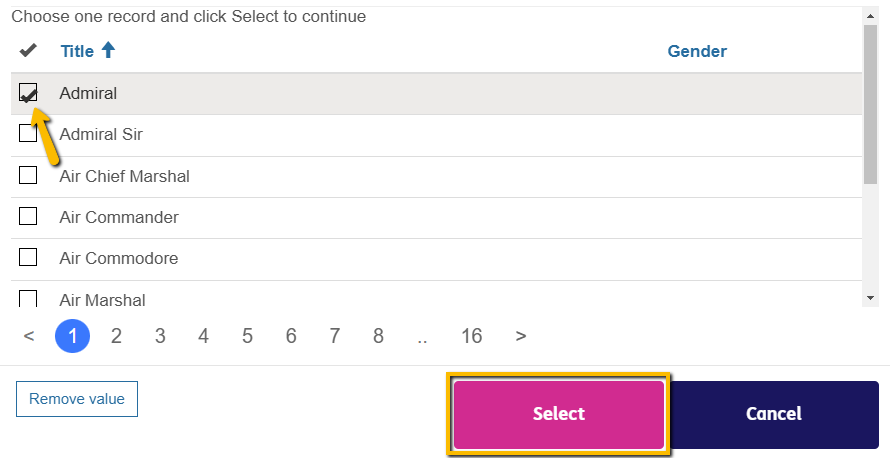Jump to page 2
The width and height of the screenshot is (890, 458).
pos(116,336)
